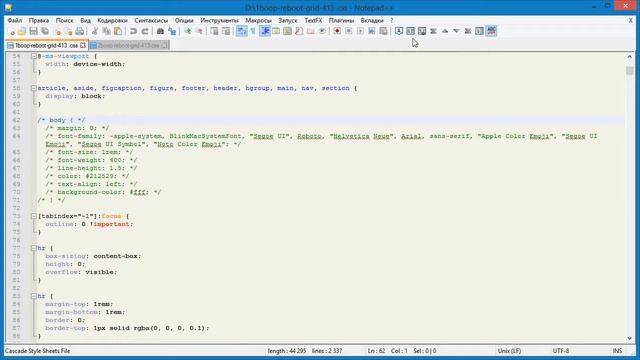
Task: Click the upward triangle toolbar icon
Action: click(445, 31)
